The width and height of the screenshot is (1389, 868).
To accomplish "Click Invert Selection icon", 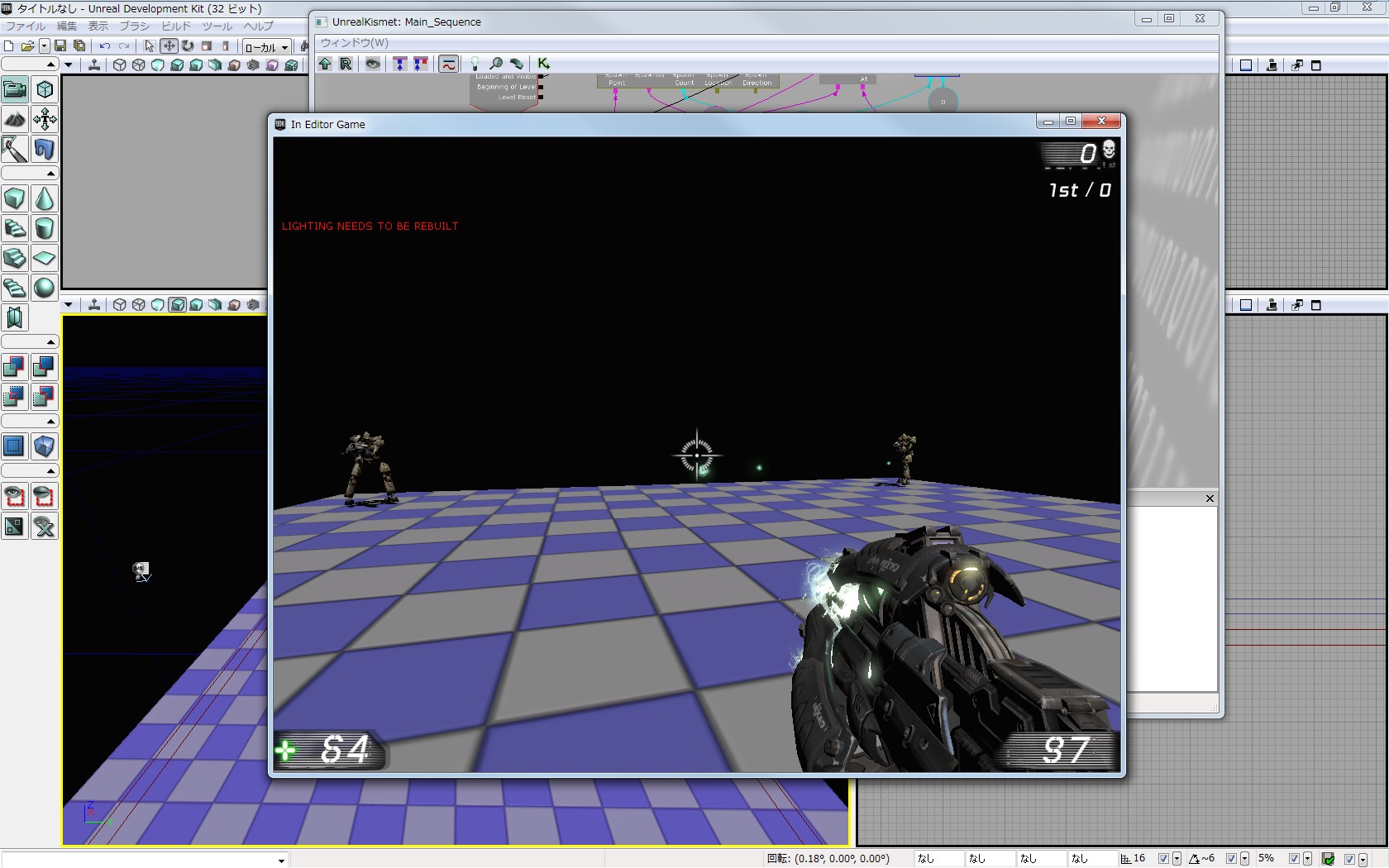I will [x=15, y=526].
